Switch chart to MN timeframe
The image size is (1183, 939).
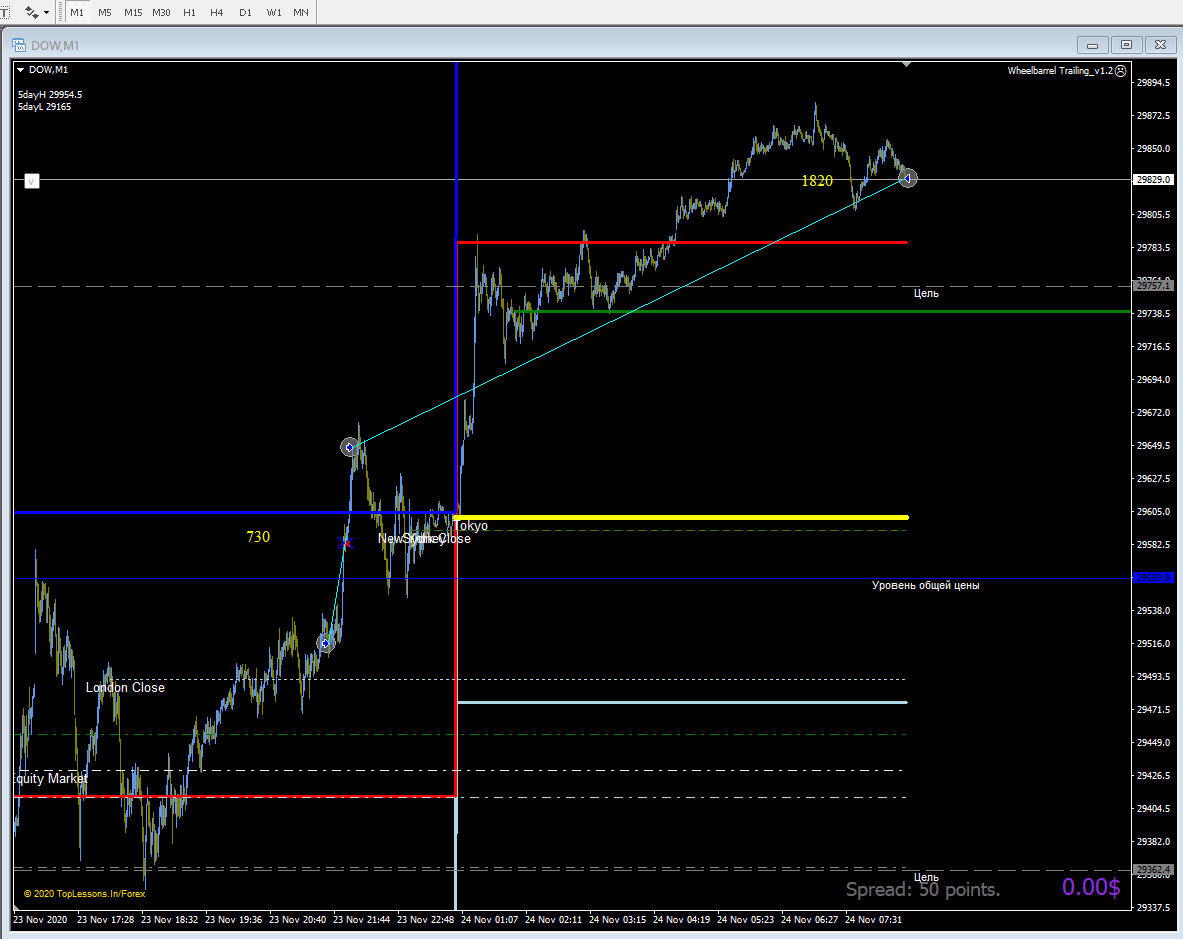click(x=301, y=12)
